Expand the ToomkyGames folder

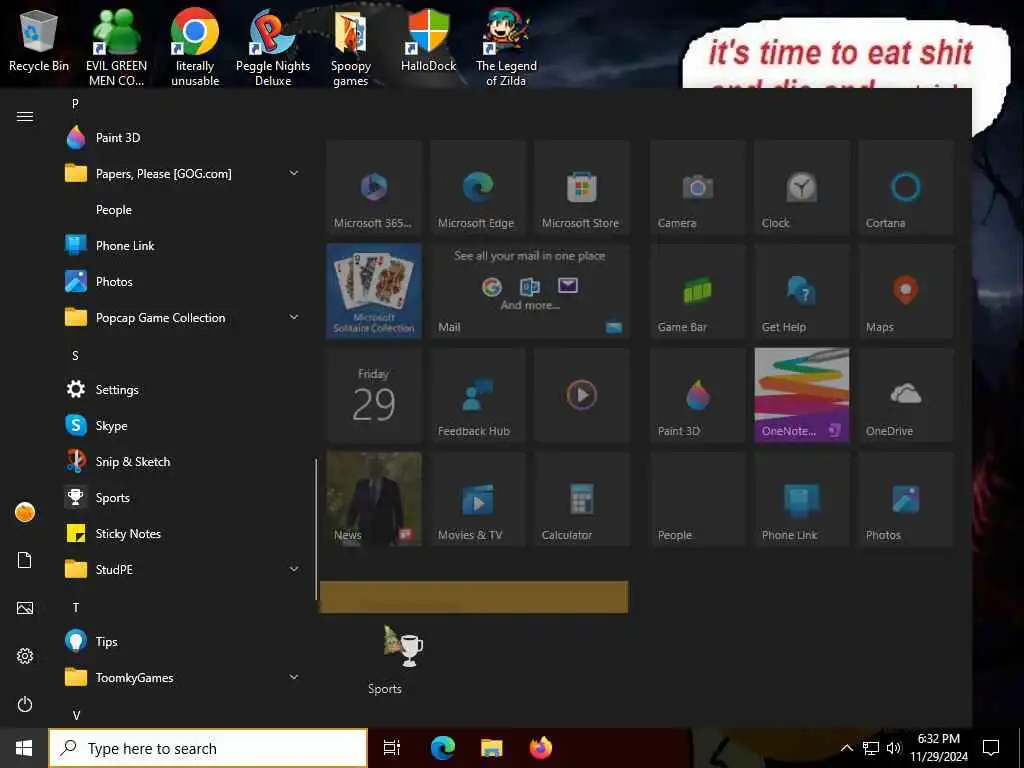(294, 677)
